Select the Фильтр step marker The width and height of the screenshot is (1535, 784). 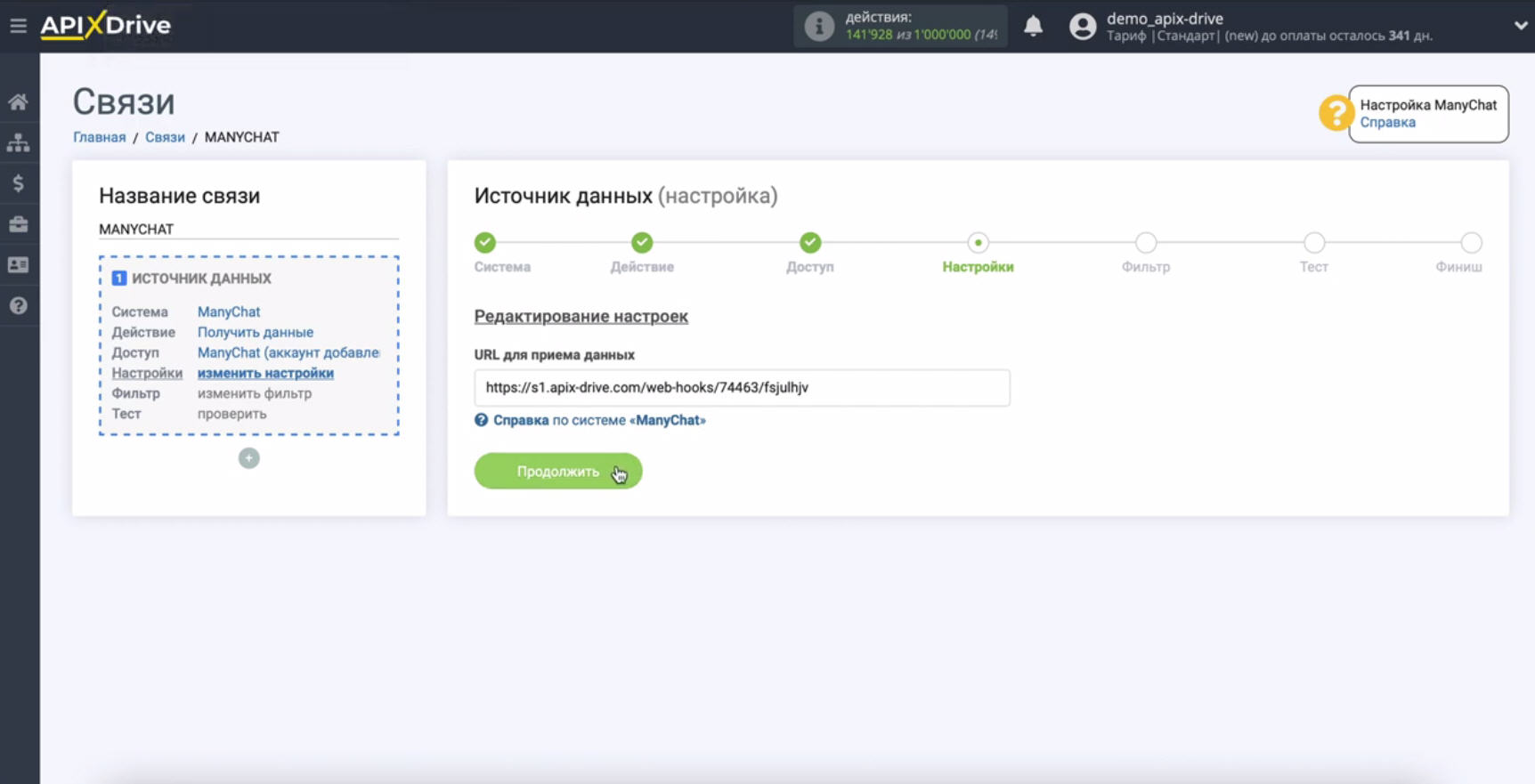pyautogui.click(x=1146, y=242)
